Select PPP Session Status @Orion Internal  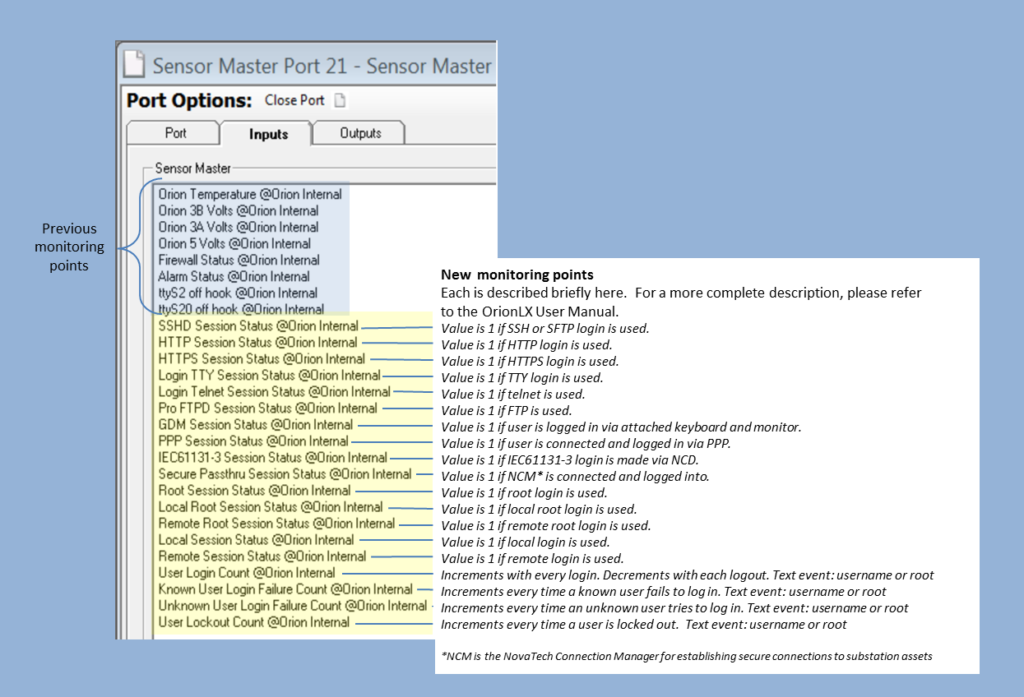click(x=253, y=441)
